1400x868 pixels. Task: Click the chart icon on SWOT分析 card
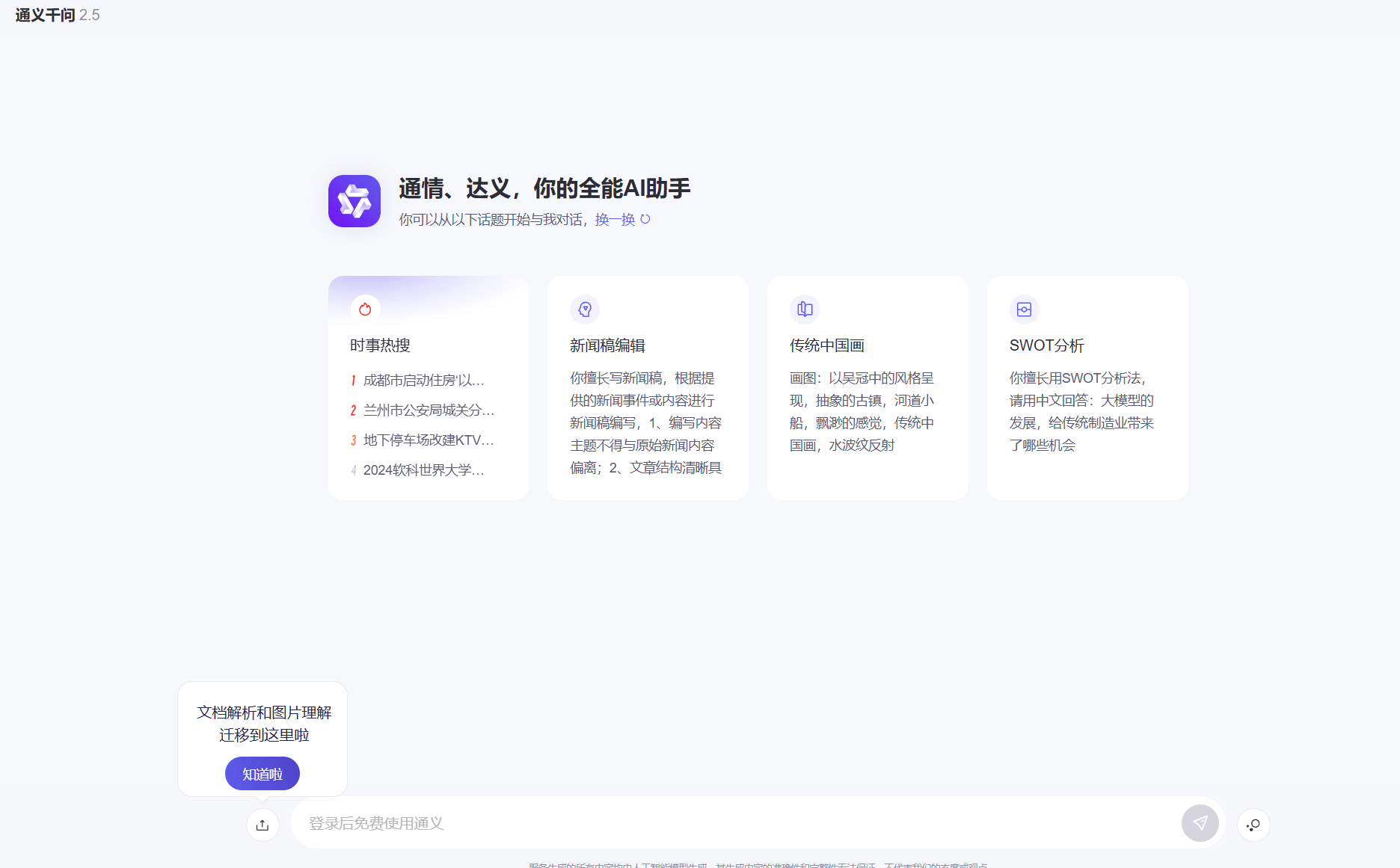(1025, 309)
